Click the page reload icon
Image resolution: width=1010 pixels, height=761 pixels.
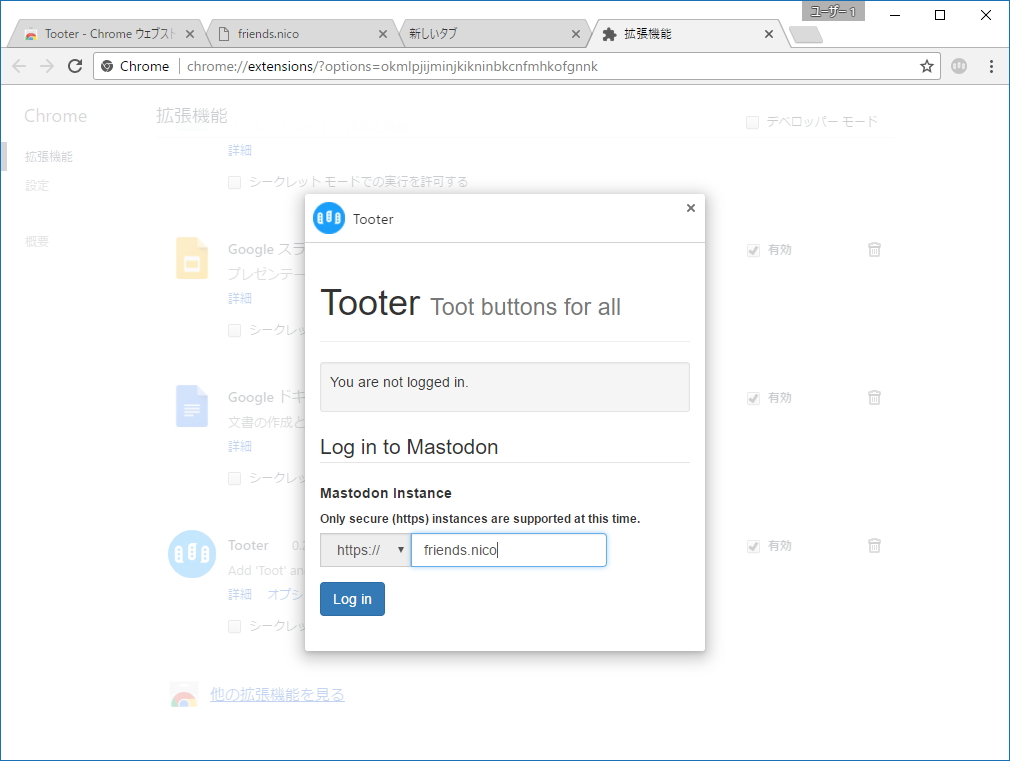(74, 66)
